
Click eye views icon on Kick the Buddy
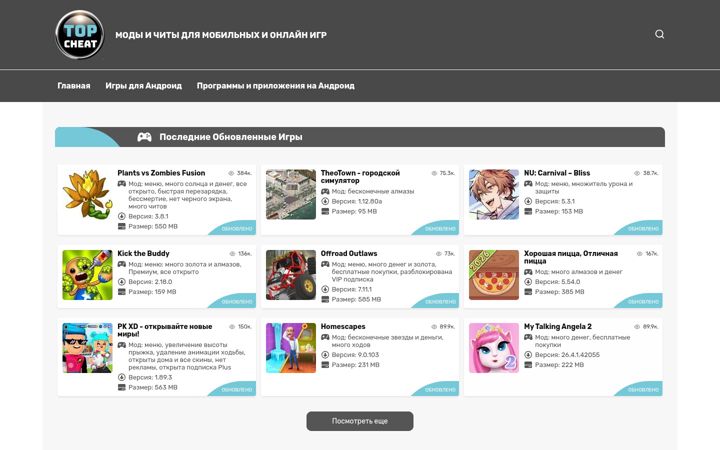(x=232, y=253)
